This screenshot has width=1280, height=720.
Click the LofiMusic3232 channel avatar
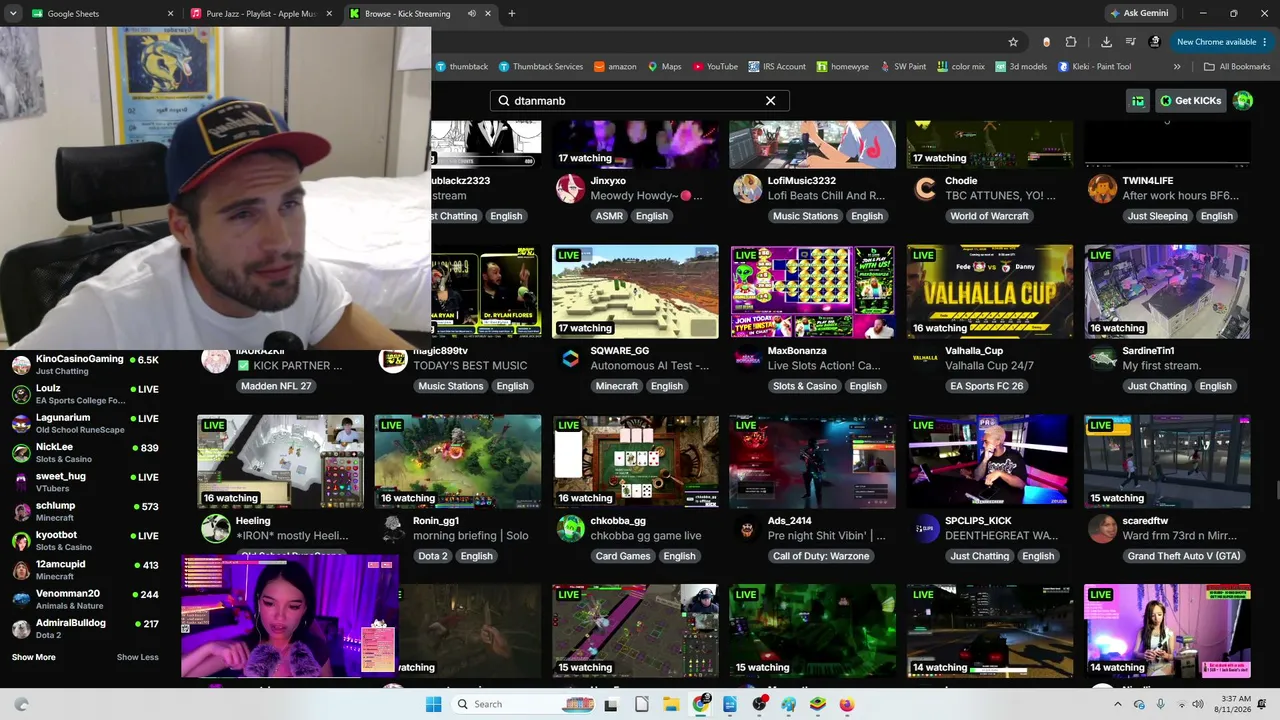pyautogui.click(x=748, y=188)
